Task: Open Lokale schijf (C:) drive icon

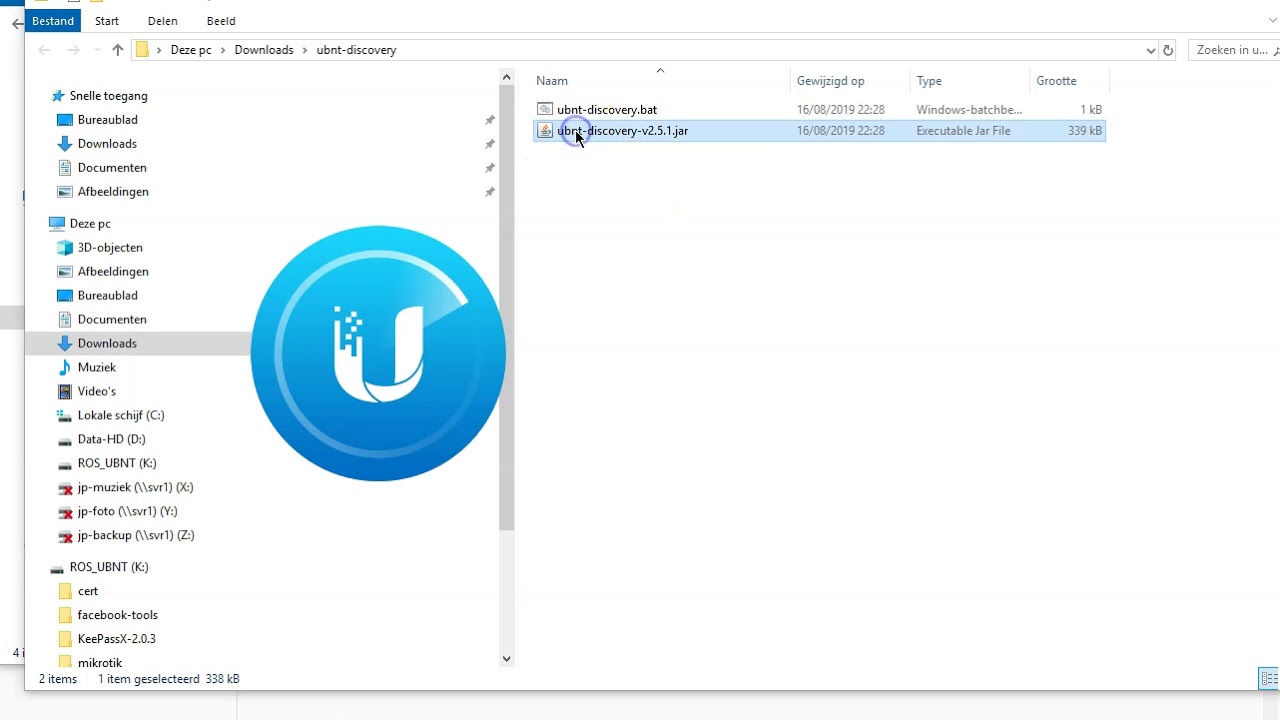Action: tap(65, 416)
